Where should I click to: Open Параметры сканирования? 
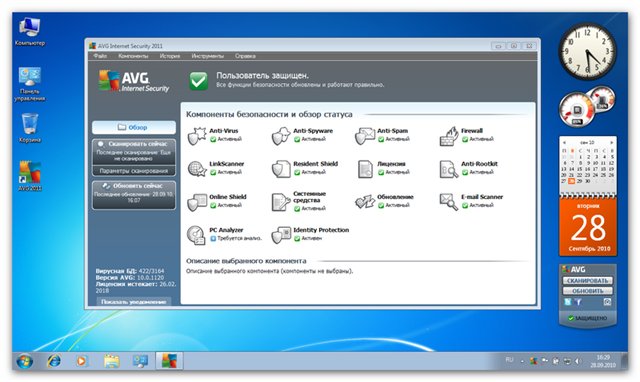[x=134, y=171]
